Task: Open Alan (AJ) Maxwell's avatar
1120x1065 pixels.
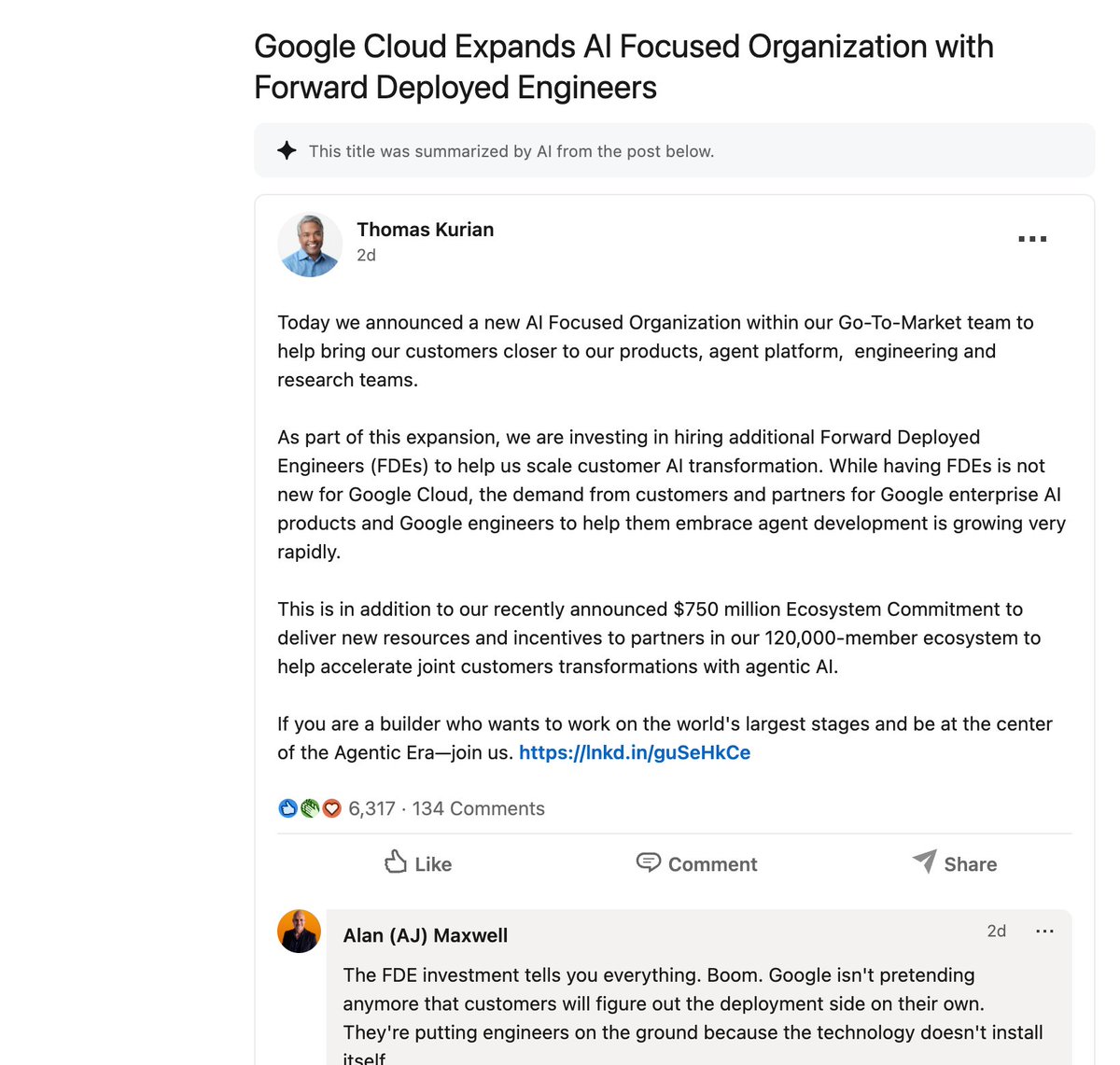Action: (300, 932)
